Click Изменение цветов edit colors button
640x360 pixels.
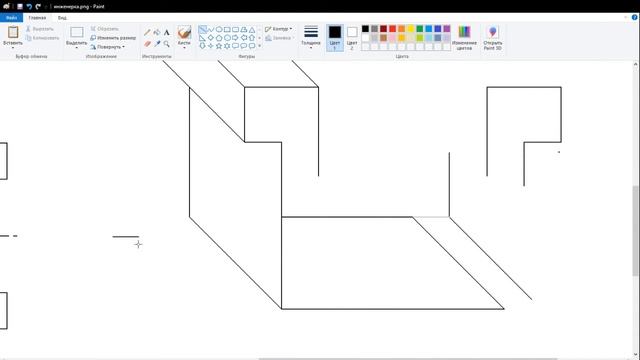point(464,38)
